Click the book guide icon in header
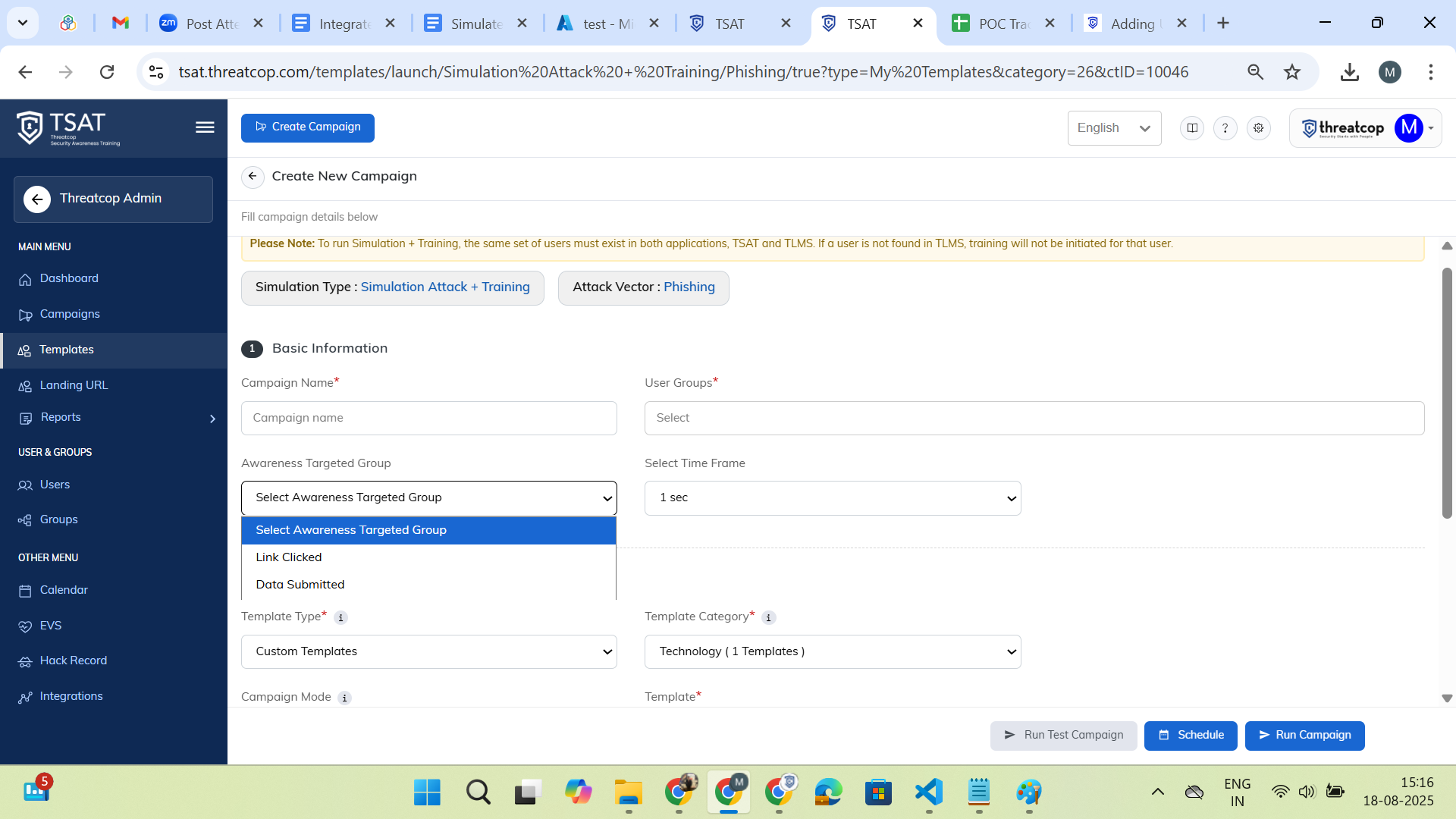The width and height of the screenshot is (1456, 819). tap(1192, 128)
